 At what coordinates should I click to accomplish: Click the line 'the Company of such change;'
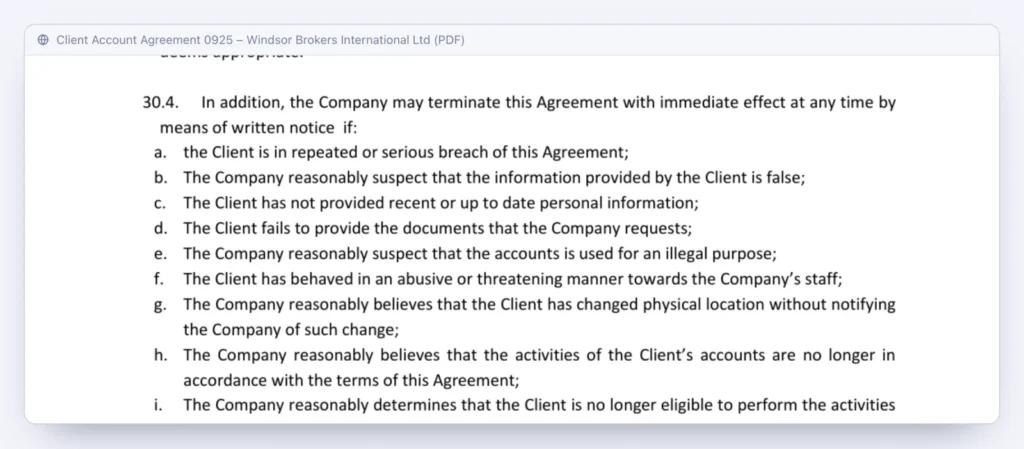(291, 330)
